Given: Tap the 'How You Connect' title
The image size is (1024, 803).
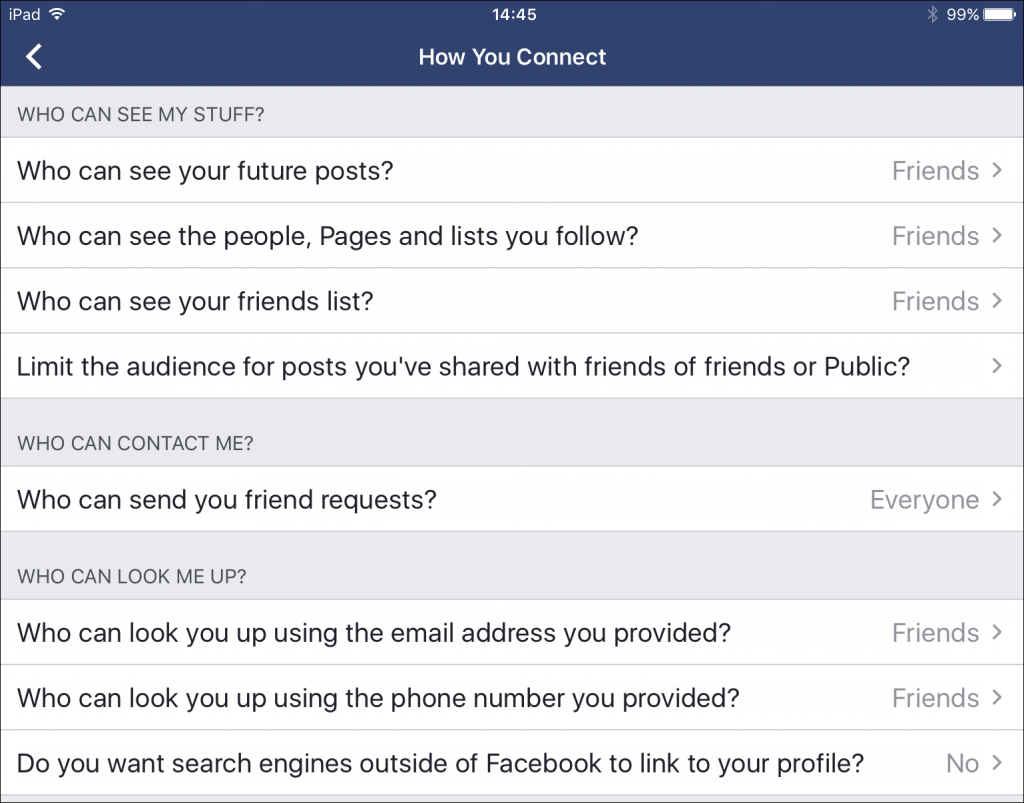Looking at the screenshot, I should click(512, 57).
